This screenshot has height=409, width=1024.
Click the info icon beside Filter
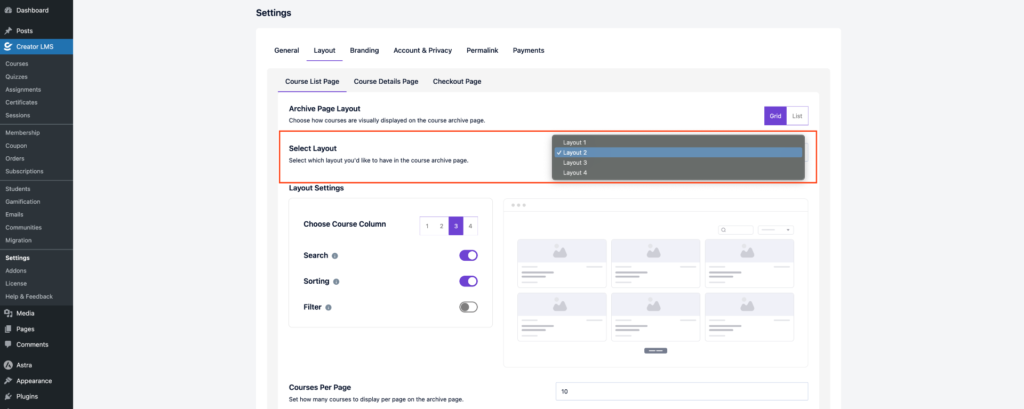point(326,307)
